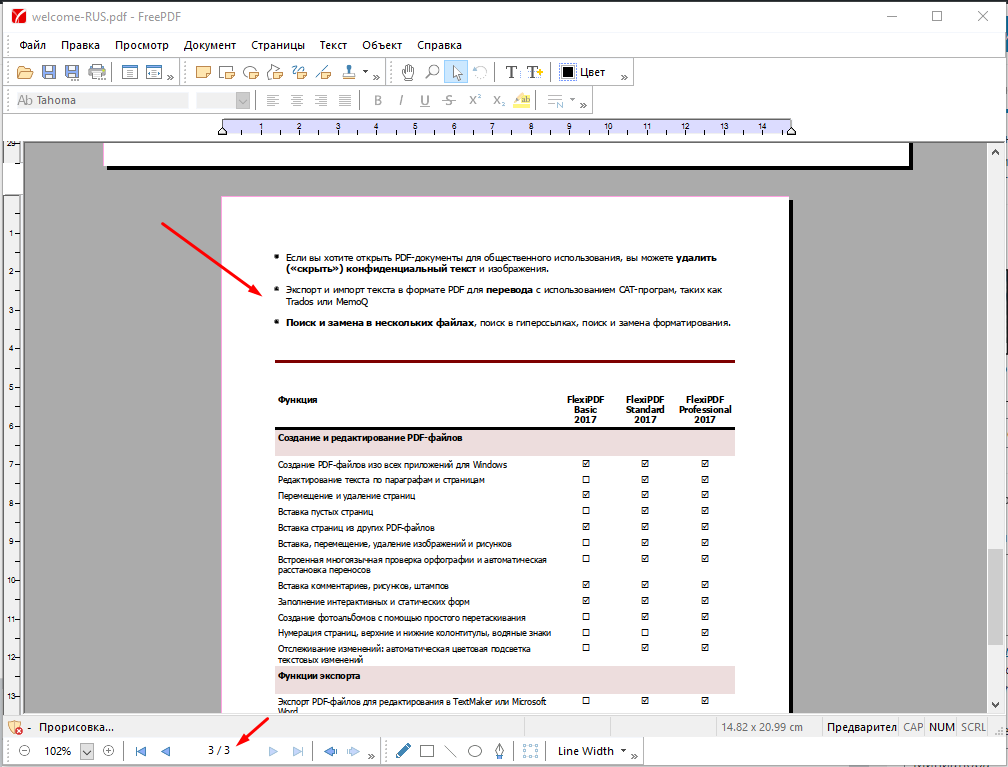
Task: Apply bold formatting
Action: pyautogui.click(x=378, y=100)
